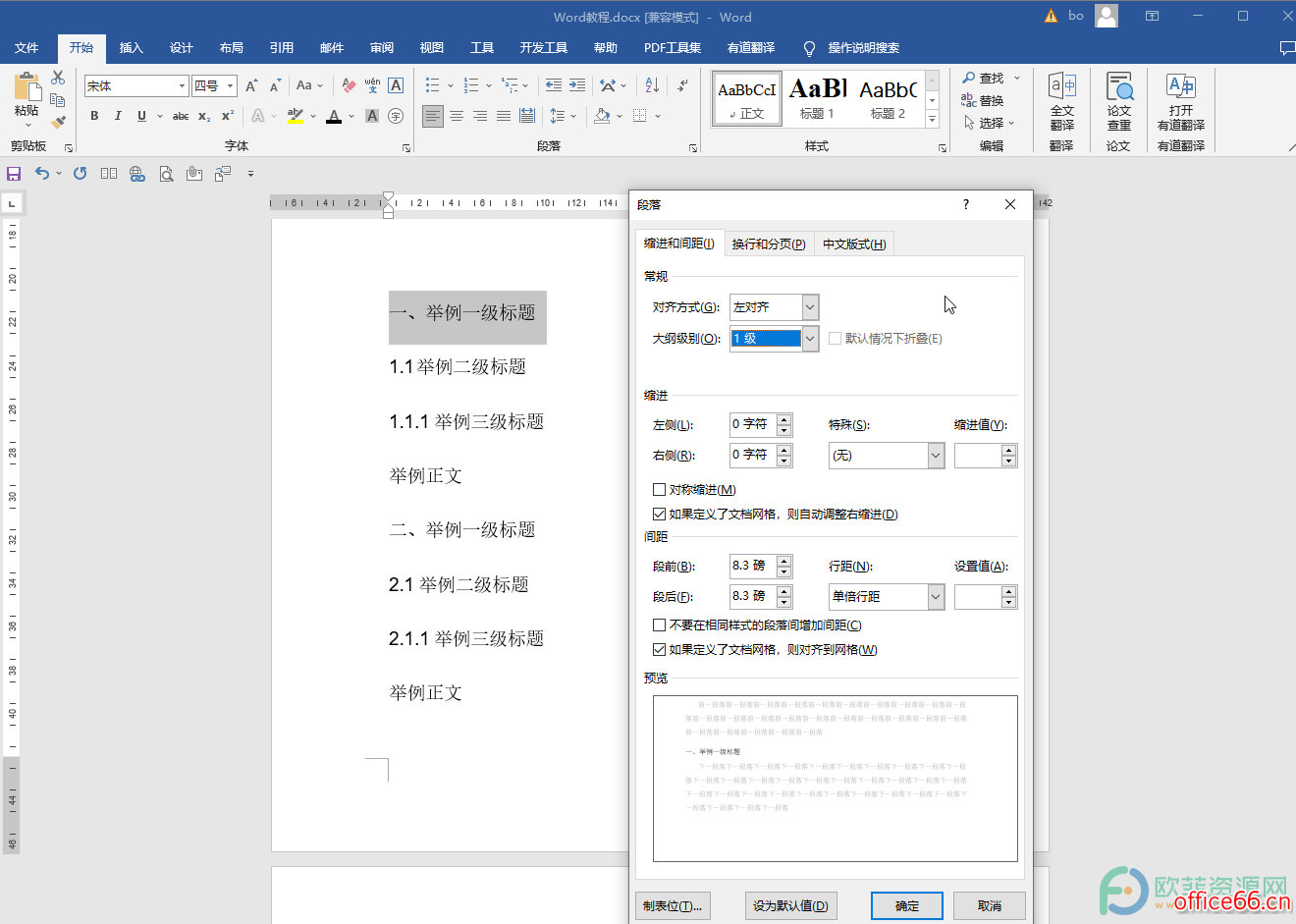Viewport: 1296px width, 924px height.
Task: Uncheck snap to grid alignment checkbox
Action: pyautogui.click(x=659, y=649)
